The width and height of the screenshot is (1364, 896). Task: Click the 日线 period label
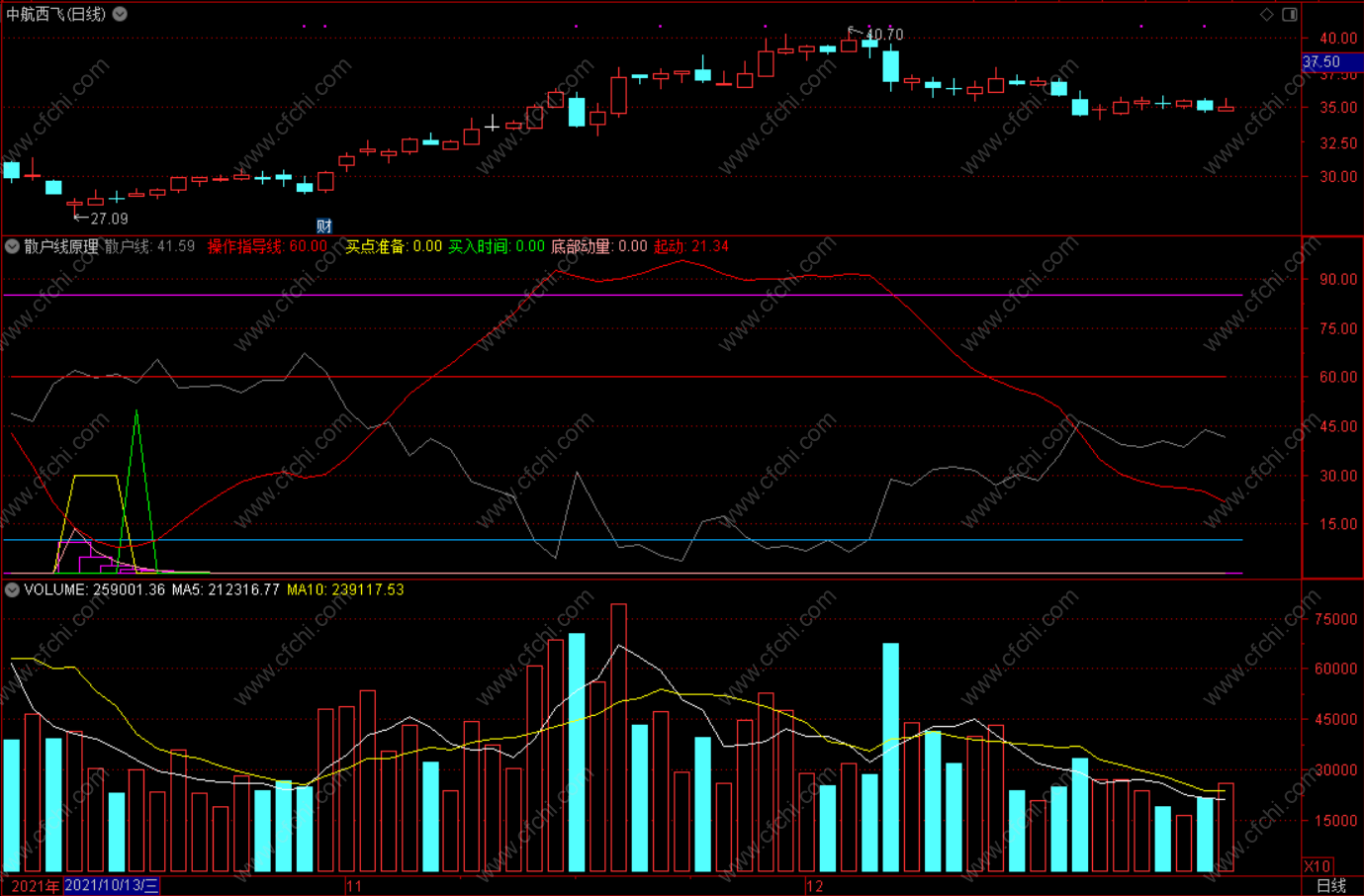pyautogui.click(x=1331, y=885)
